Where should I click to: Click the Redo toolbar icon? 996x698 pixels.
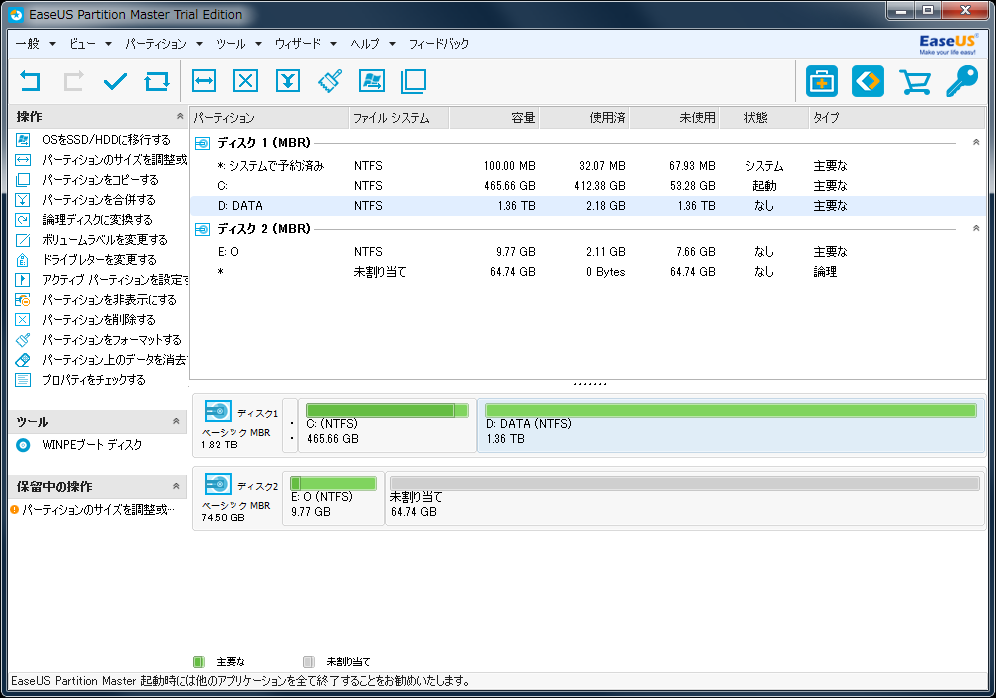(x=73, y=81)
